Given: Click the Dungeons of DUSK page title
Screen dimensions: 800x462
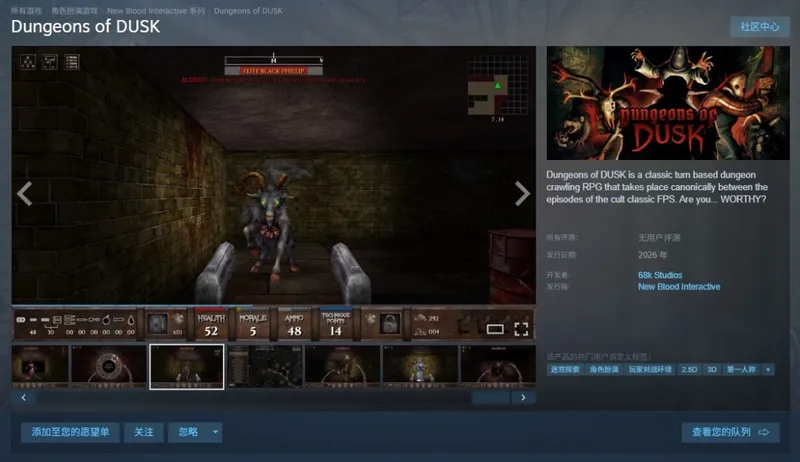Looking at the screenshot, I should (85, 27).
